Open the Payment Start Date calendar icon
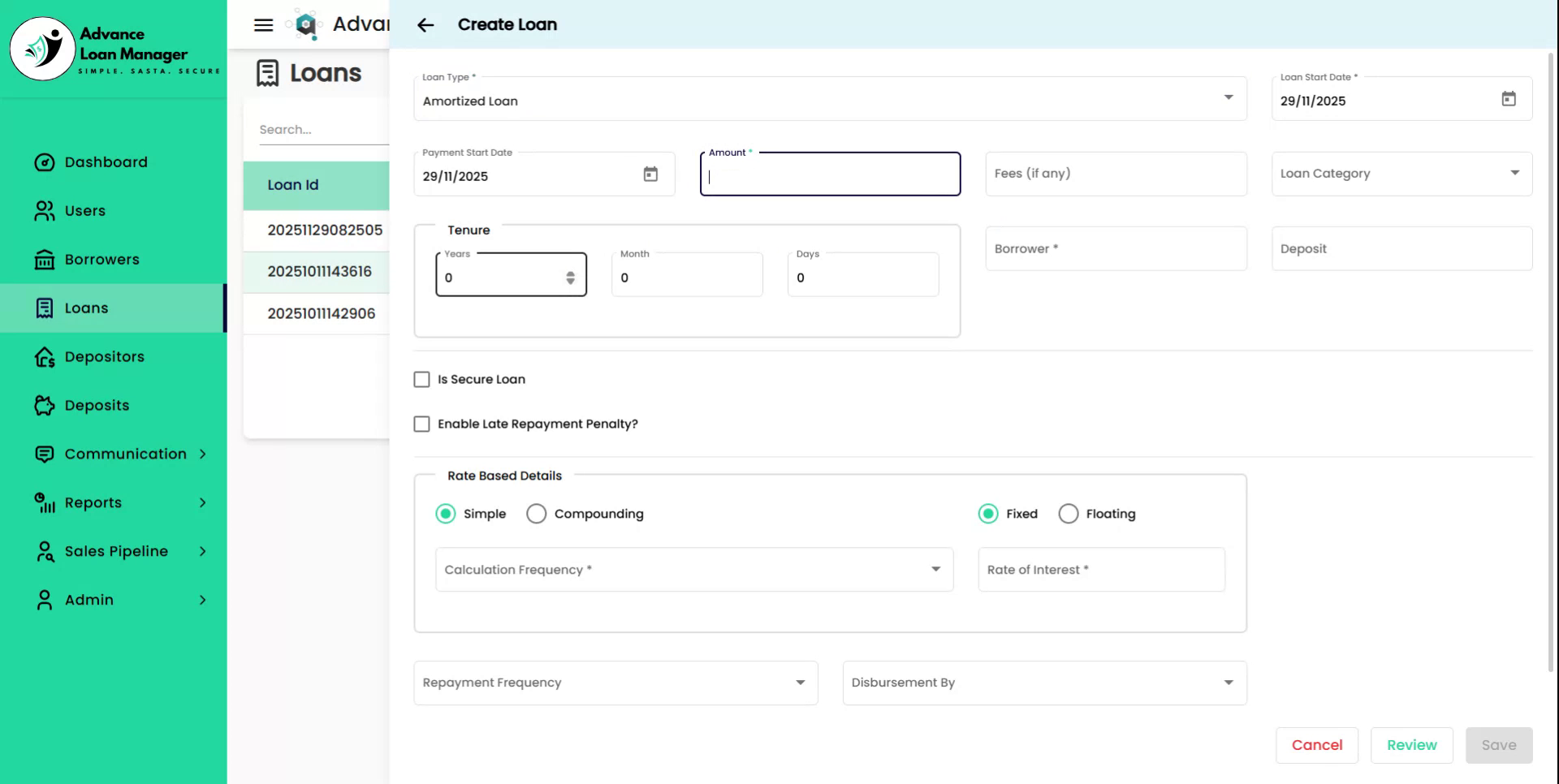The height and width of the screenshot is (784, 1559). (650, 174)
